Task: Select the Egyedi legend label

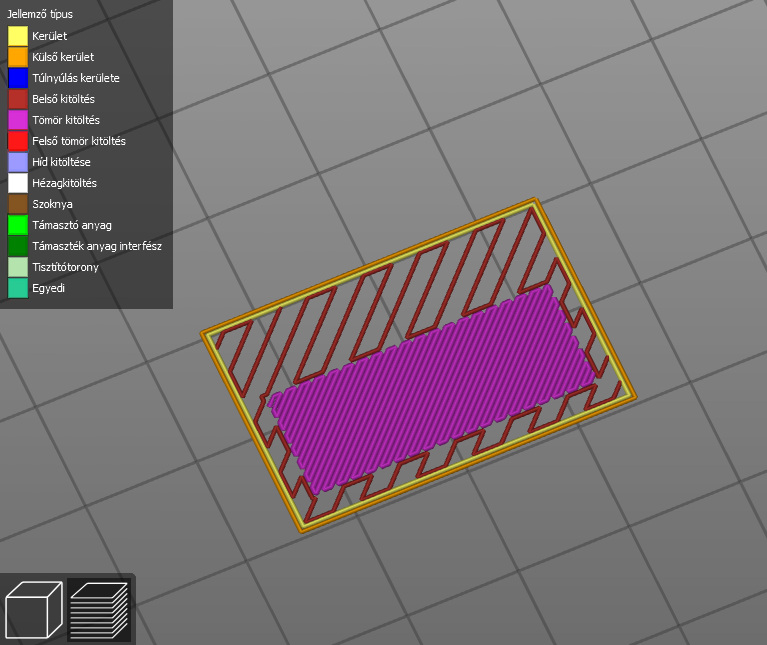Action: (x=48, y=289)
